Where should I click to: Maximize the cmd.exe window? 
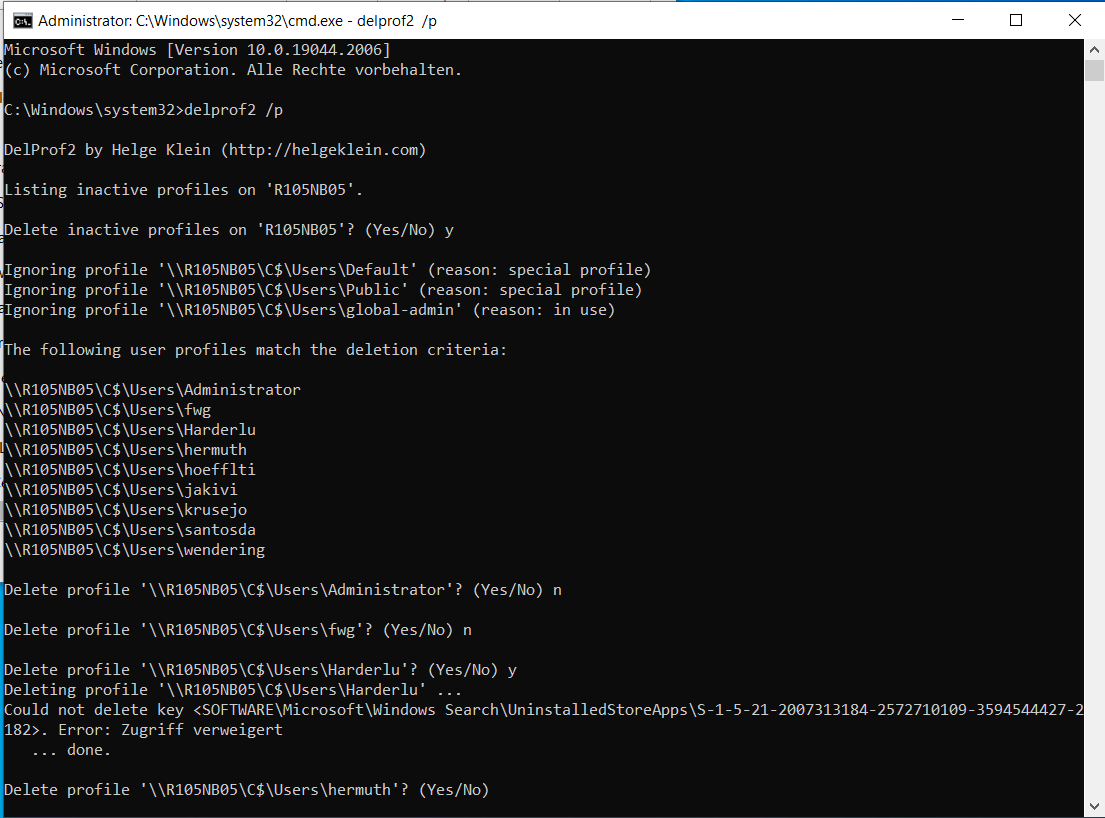[x=1016, y=20]
